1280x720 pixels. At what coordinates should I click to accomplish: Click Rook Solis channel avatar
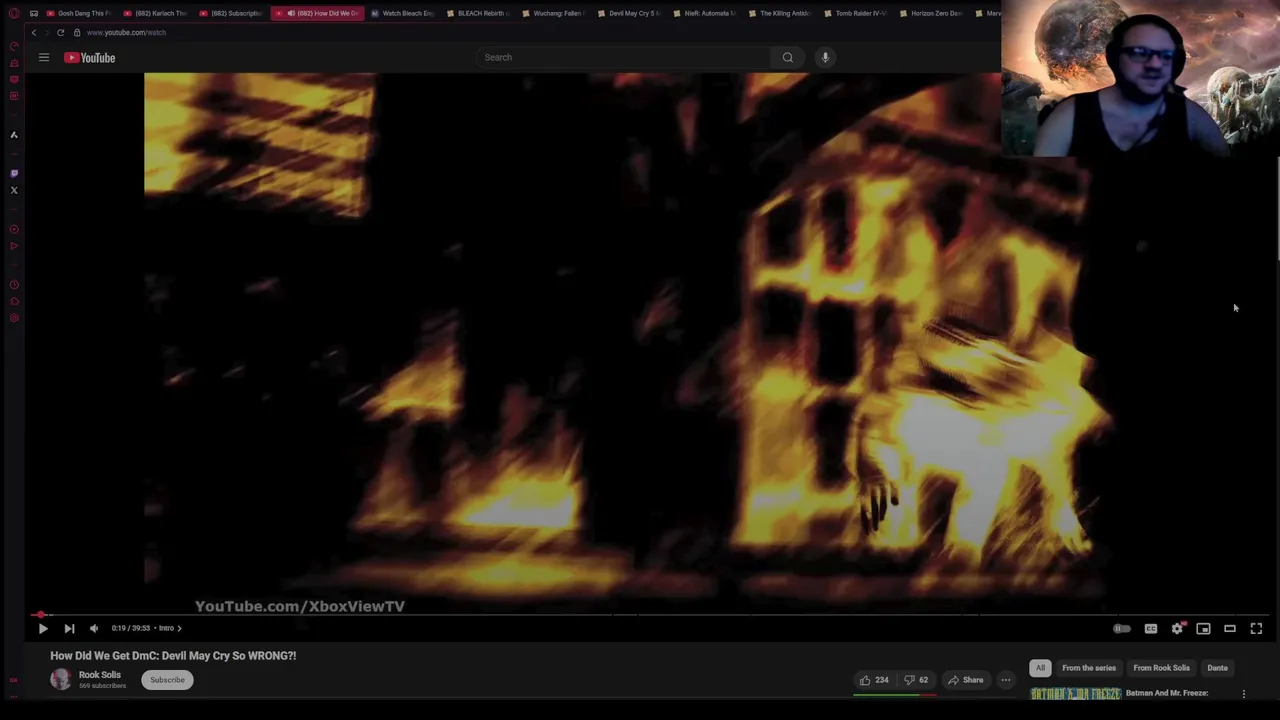(61, 680)
